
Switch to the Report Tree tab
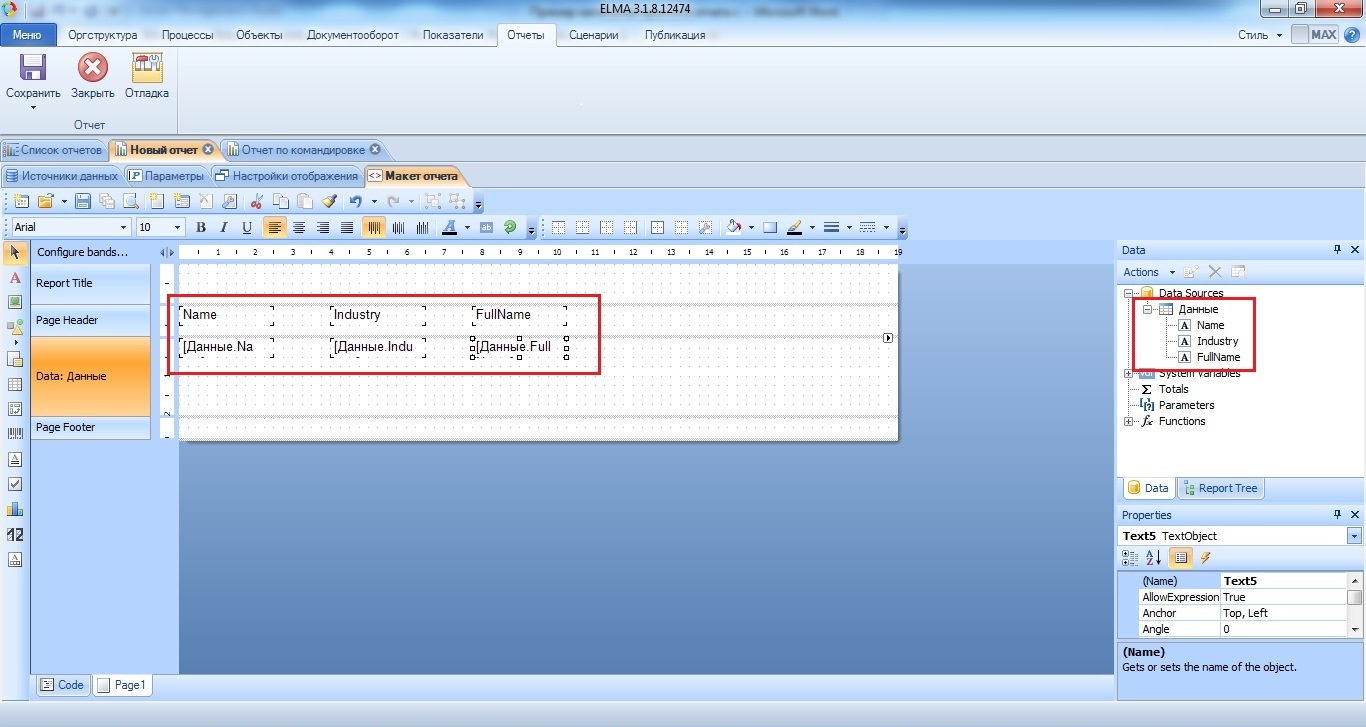[1221, 488]
